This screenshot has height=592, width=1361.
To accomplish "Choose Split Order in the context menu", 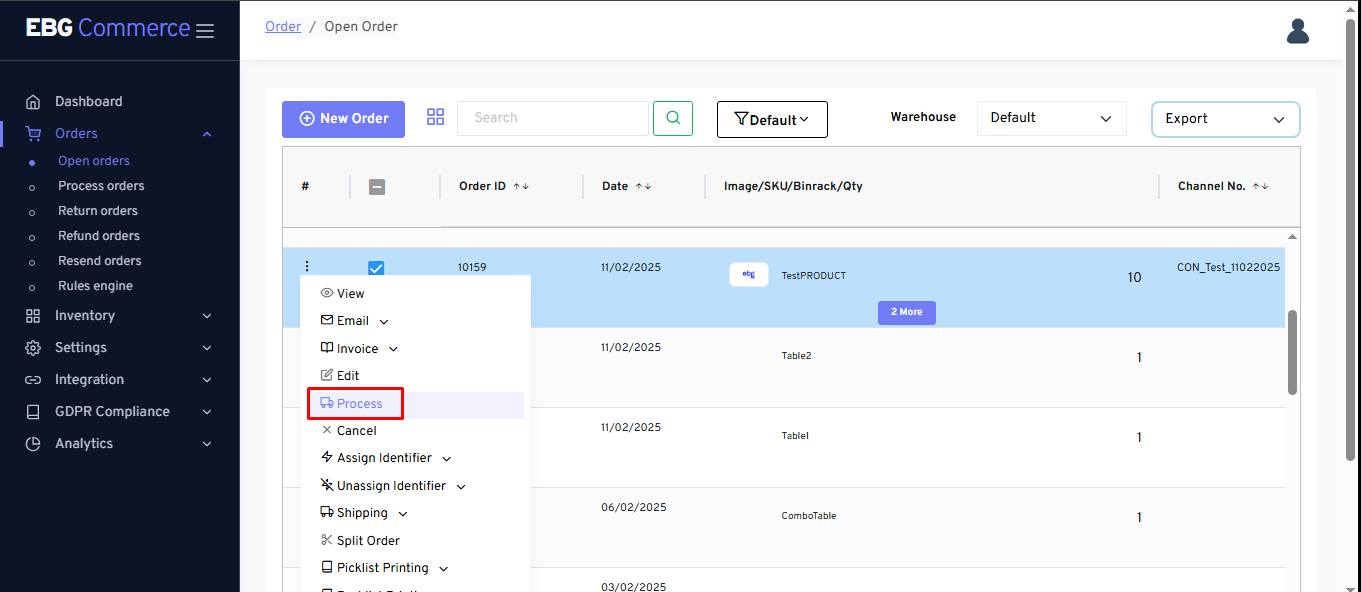I will [367, 541].
